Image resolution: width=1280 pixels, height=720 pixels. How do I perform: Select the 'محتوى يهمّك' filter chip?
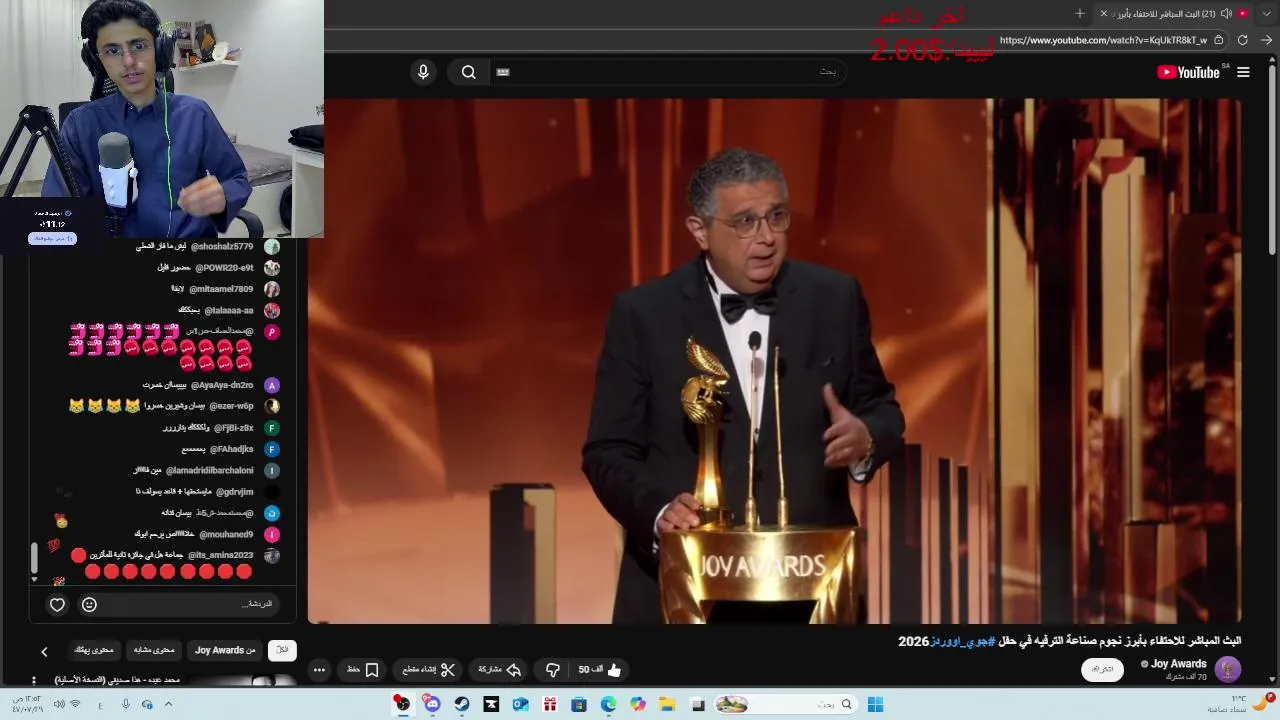94,650
